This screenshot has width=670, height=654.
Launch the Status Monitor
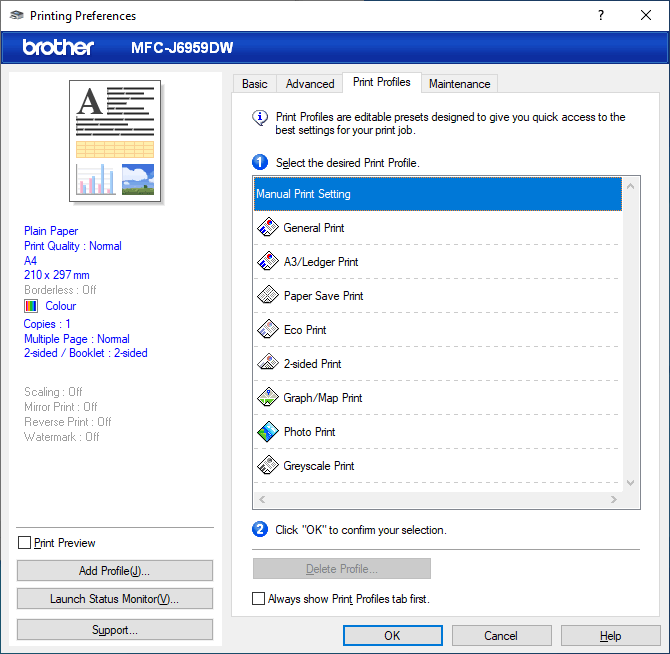[115, 599]
